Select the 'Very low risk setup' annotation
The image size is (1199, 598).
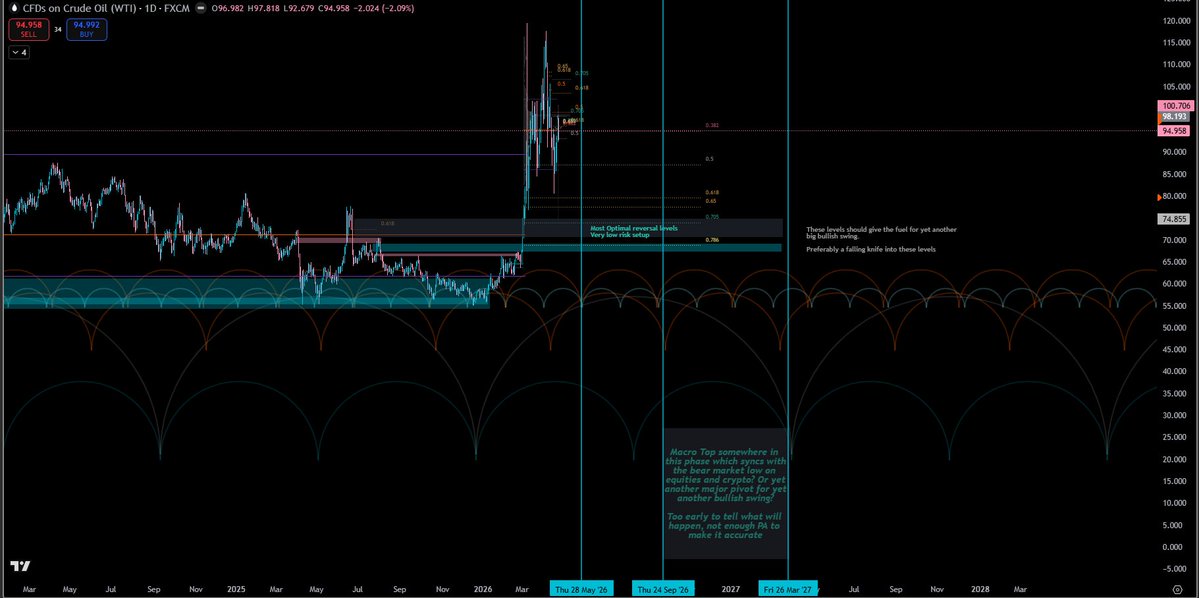tap(619, 235)
